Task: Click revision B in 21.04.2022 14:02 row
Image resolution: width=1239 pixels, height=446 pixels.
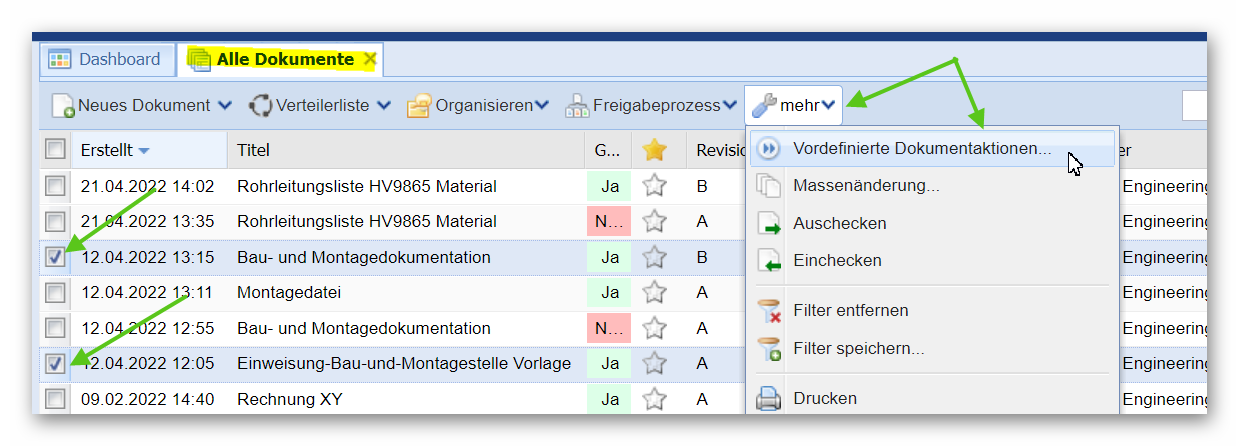Action: (702, 186)
